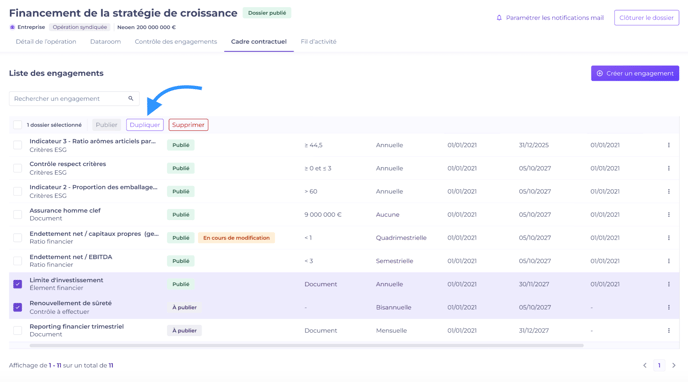This screenshot has height=382, width=688.
Task: Click the horizontal scrollbar under the table
Action: [x=306, y=346]
